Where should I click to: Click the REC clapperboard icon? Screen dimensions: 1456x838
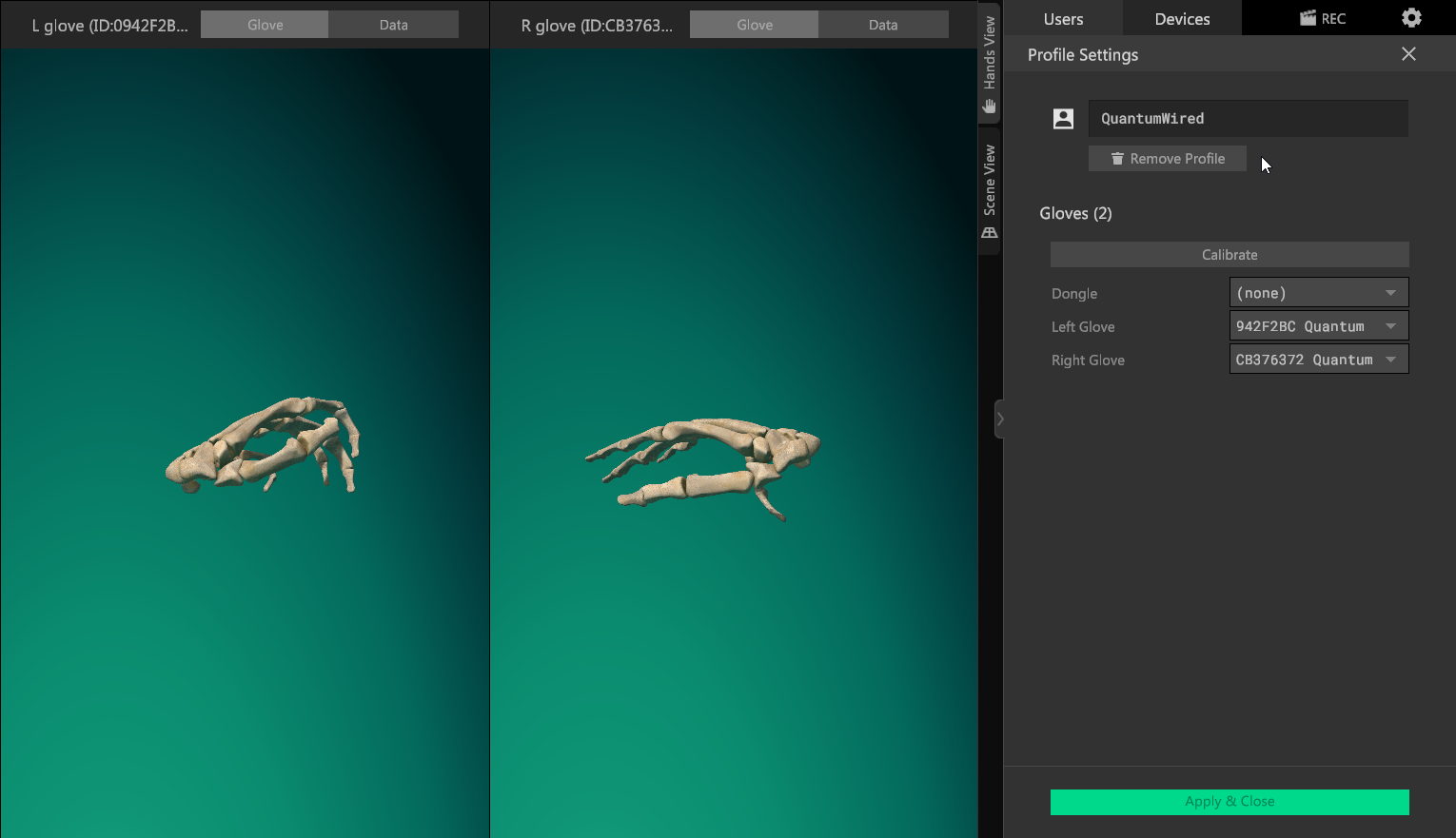(1308, 18)
